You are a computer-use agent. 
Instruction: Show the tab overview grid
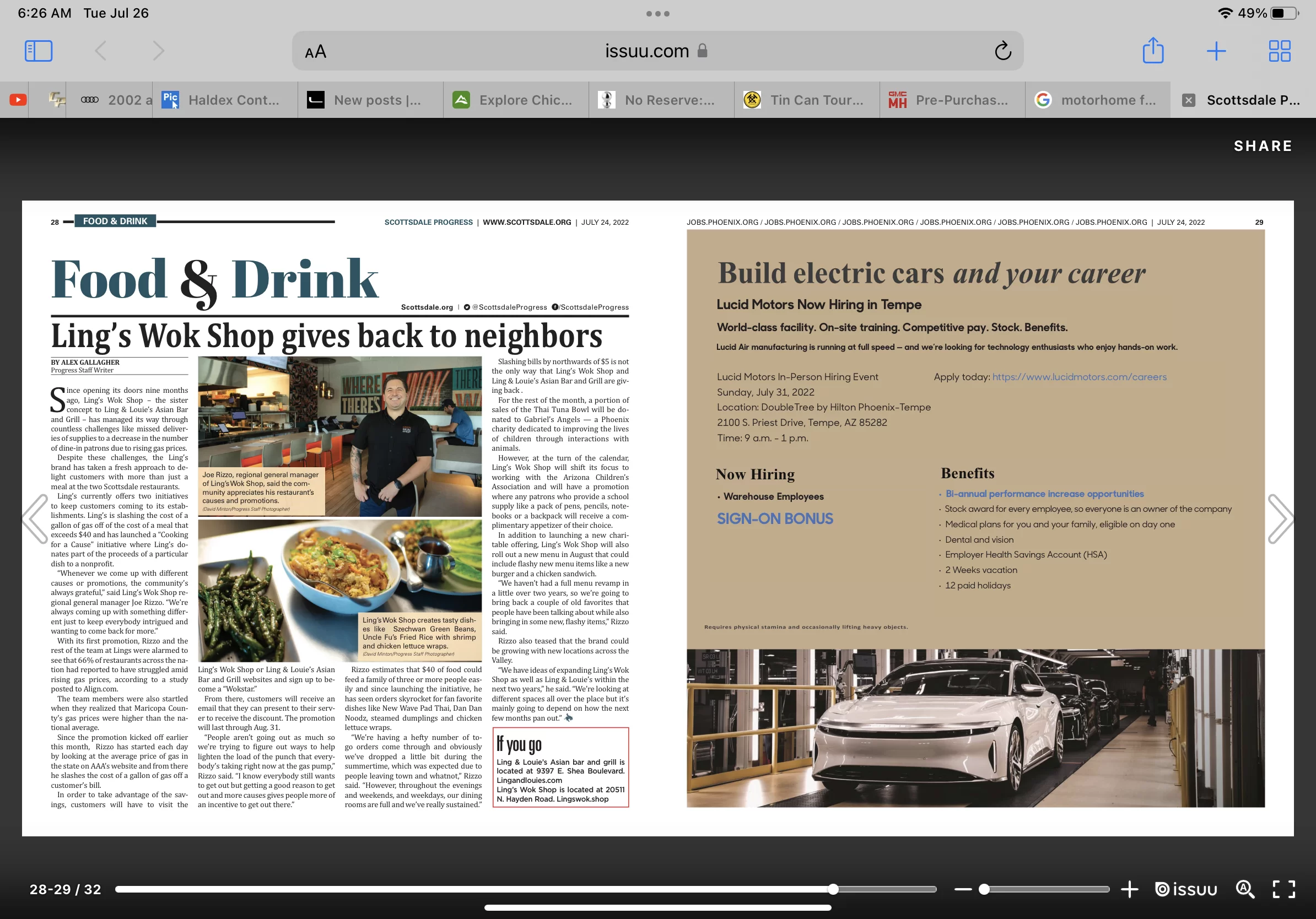tap(1279, 51)
